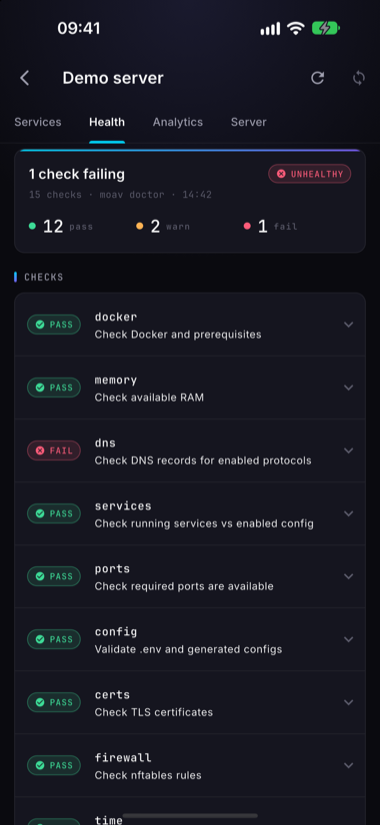
Task: Switch to the Services tab
Action: click(38, 122)
